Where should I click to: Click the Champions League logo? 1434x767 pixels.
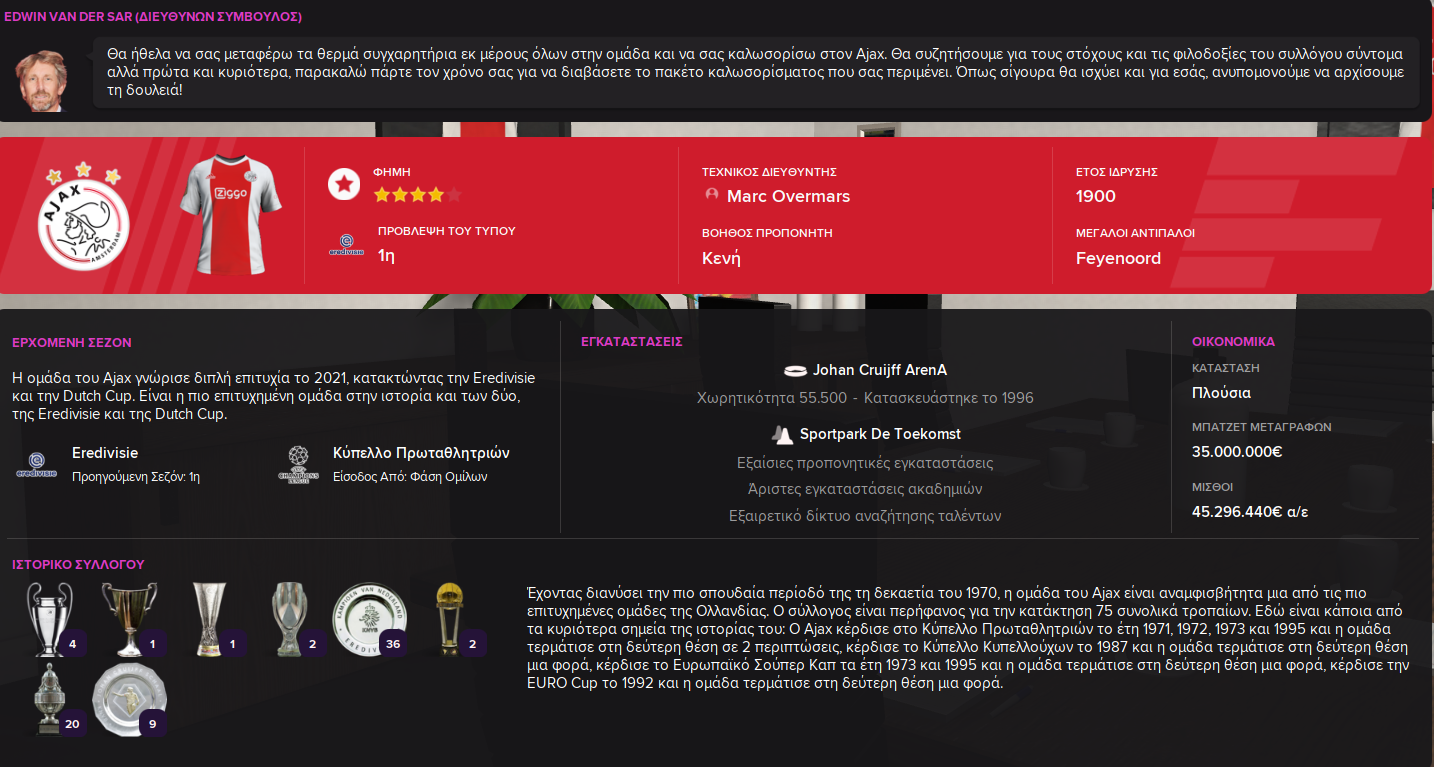(298, 465)
